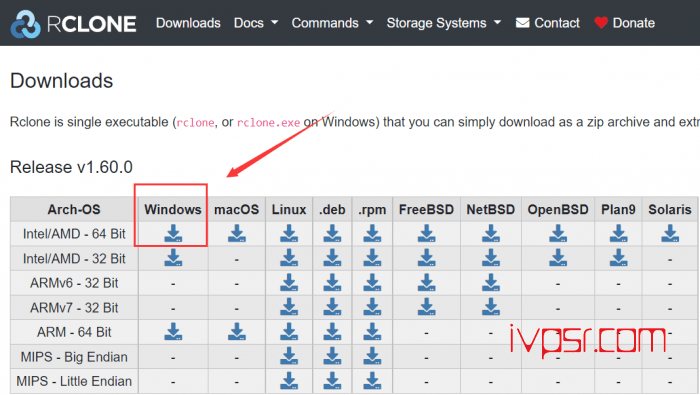Download .rpm ARM 64 Bit package

(372, 332)
